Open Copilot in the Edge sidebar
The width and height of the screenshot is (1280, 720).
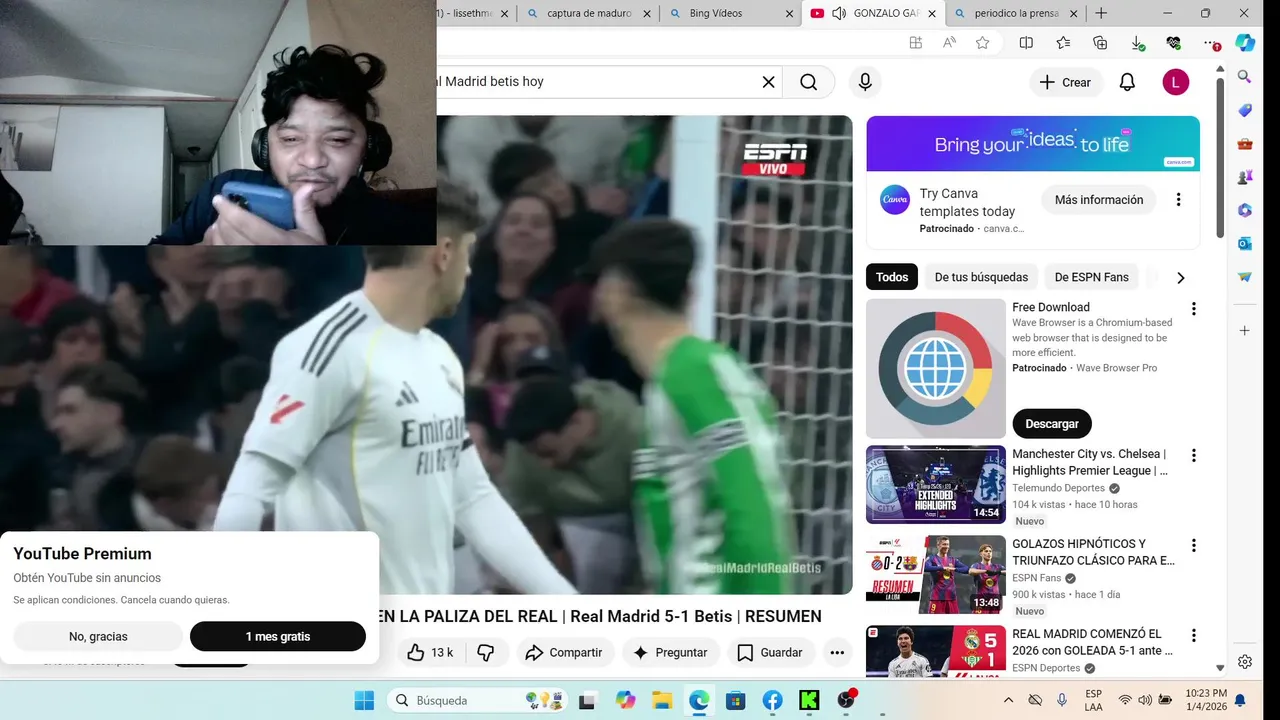[1245, 43]
